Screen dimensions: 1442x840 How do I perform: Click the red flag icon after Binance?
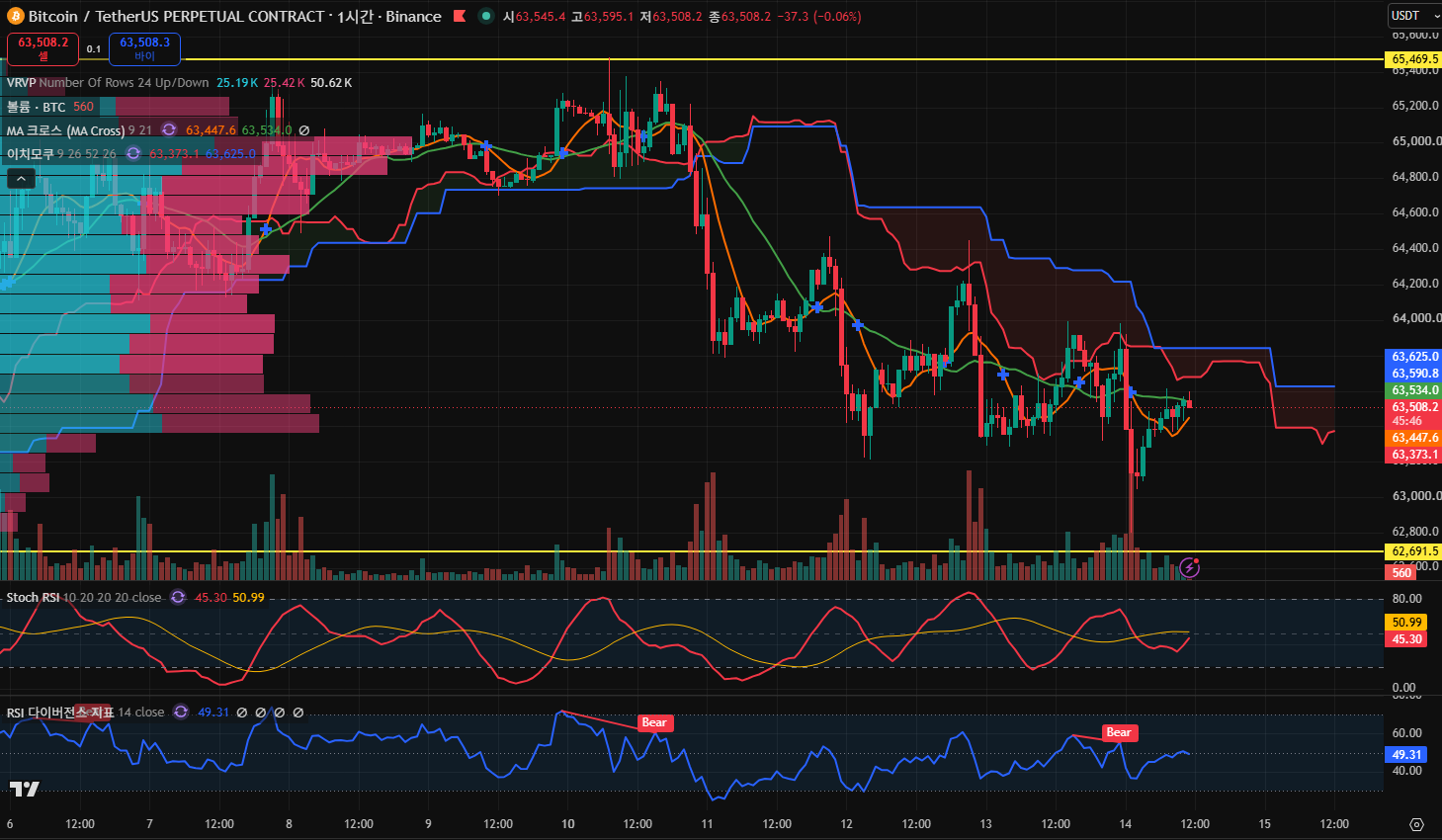point(461,17)
